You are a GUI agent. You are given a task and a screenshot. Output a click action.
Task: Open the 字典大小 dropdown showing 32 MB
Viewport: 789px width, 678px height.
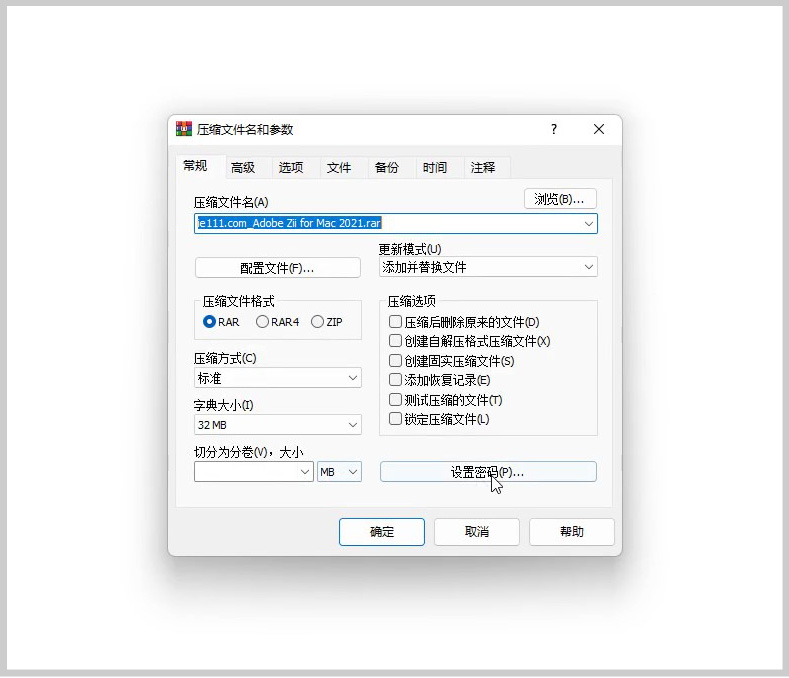[278, 425]
